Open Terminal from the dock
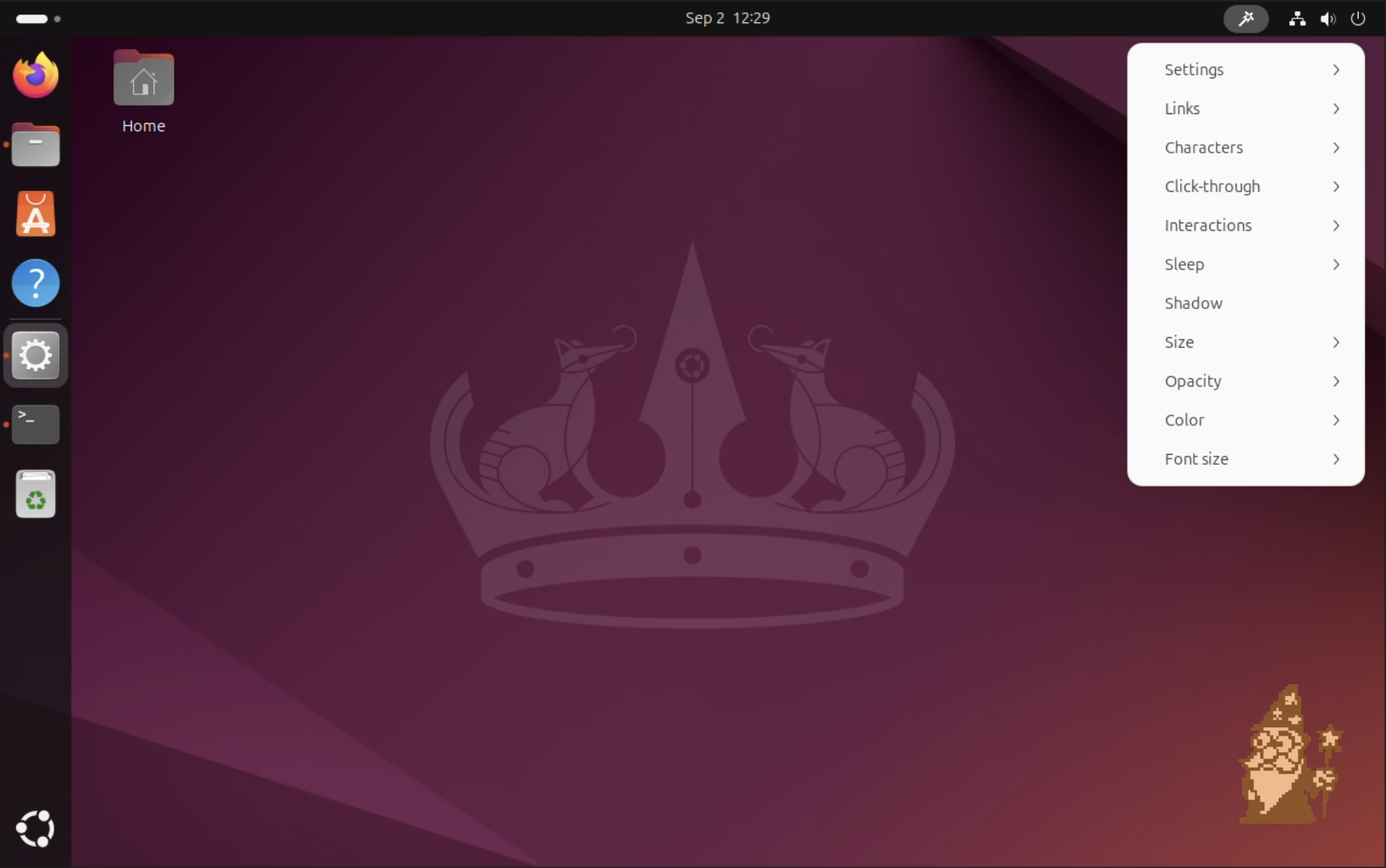Viewport: 1386px width, 868px height. coord(36,424)
